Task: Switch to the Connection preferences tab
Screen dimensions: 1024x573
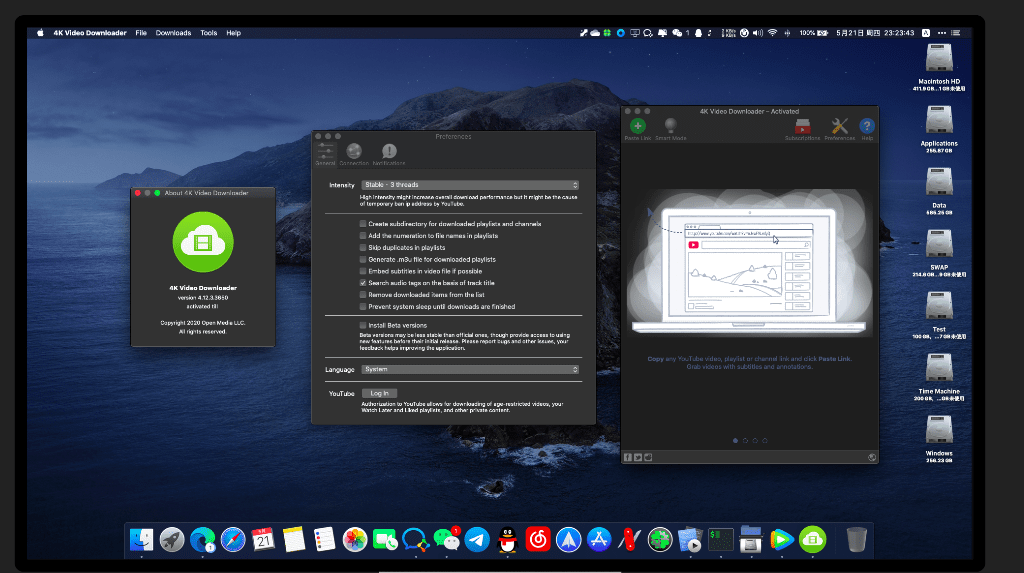Action: 354,152
